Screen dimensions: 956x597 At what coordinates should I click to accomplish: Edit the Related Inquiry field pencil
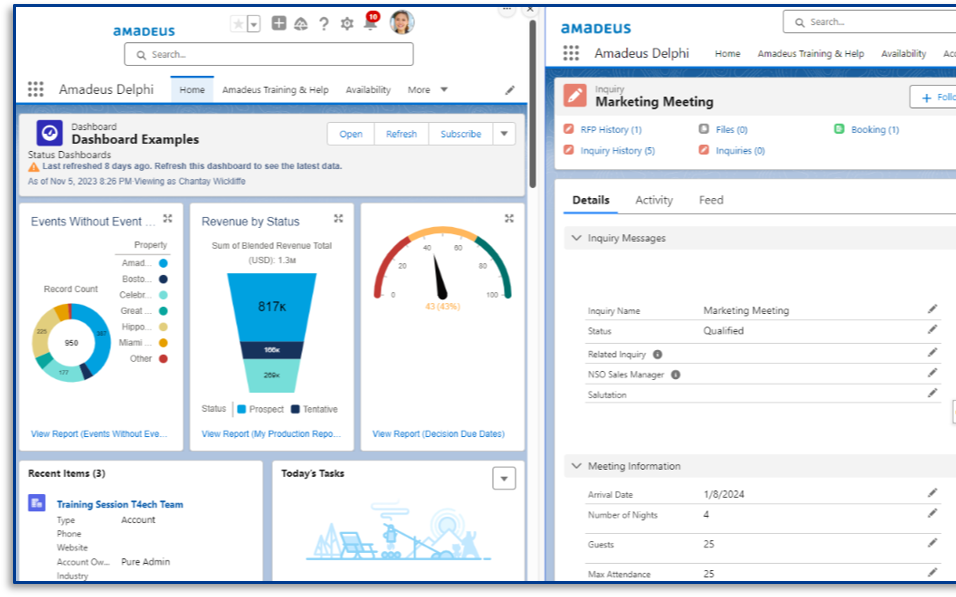(932, 352)
